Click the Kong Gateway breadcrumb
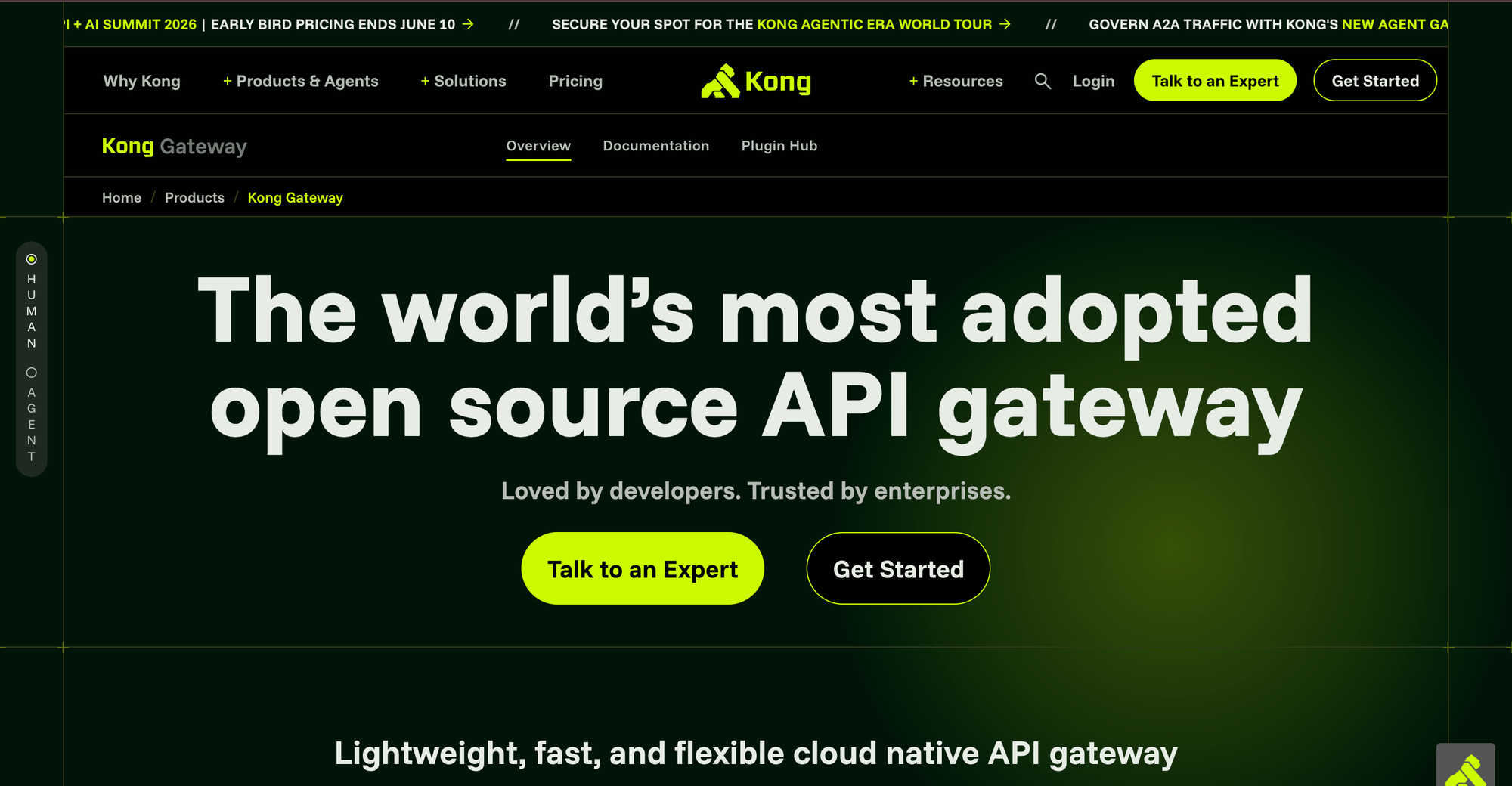 [x=295, y=197]
